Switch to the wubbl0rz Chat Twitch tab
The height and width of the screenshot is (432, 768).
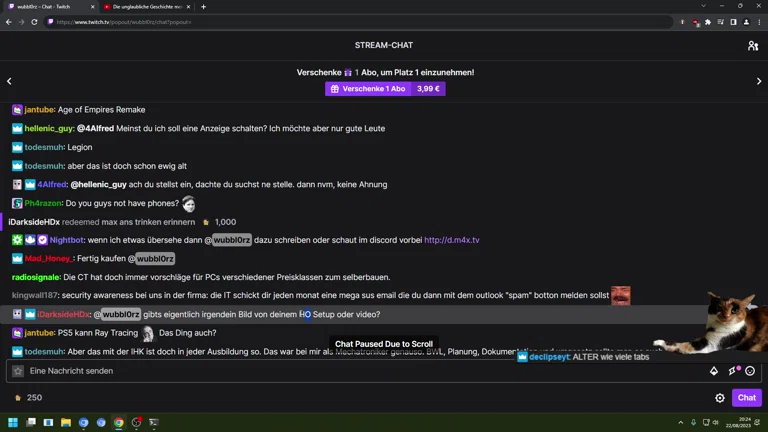47,7
